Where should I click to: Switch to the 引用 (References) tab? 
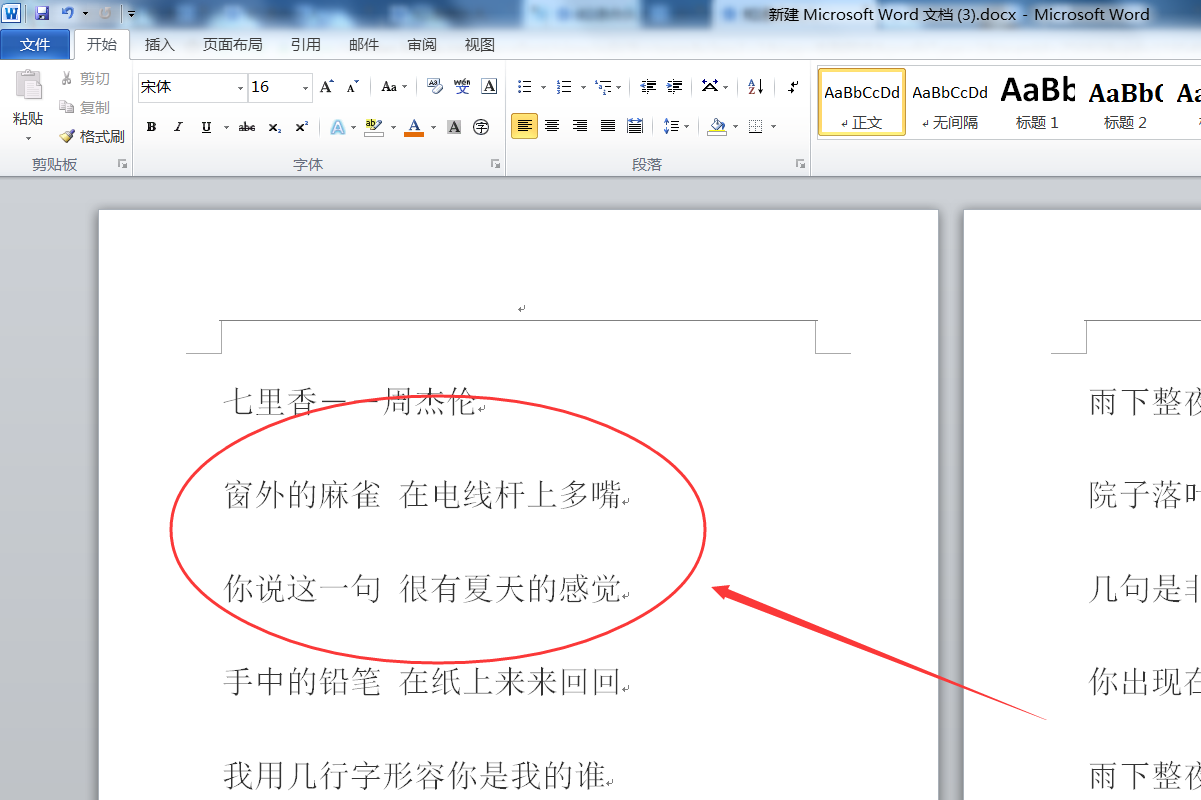[x=305, y=45]
